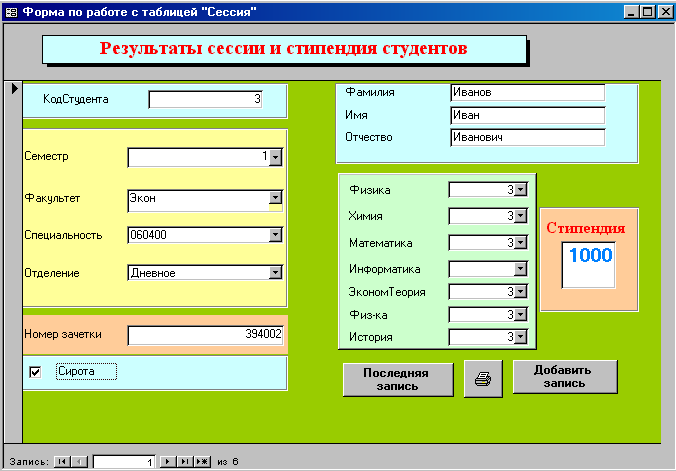The height and width of the screenshot is (471, 676).
Task: Click the Номер зачетки field
Action: tap(205, 335)
